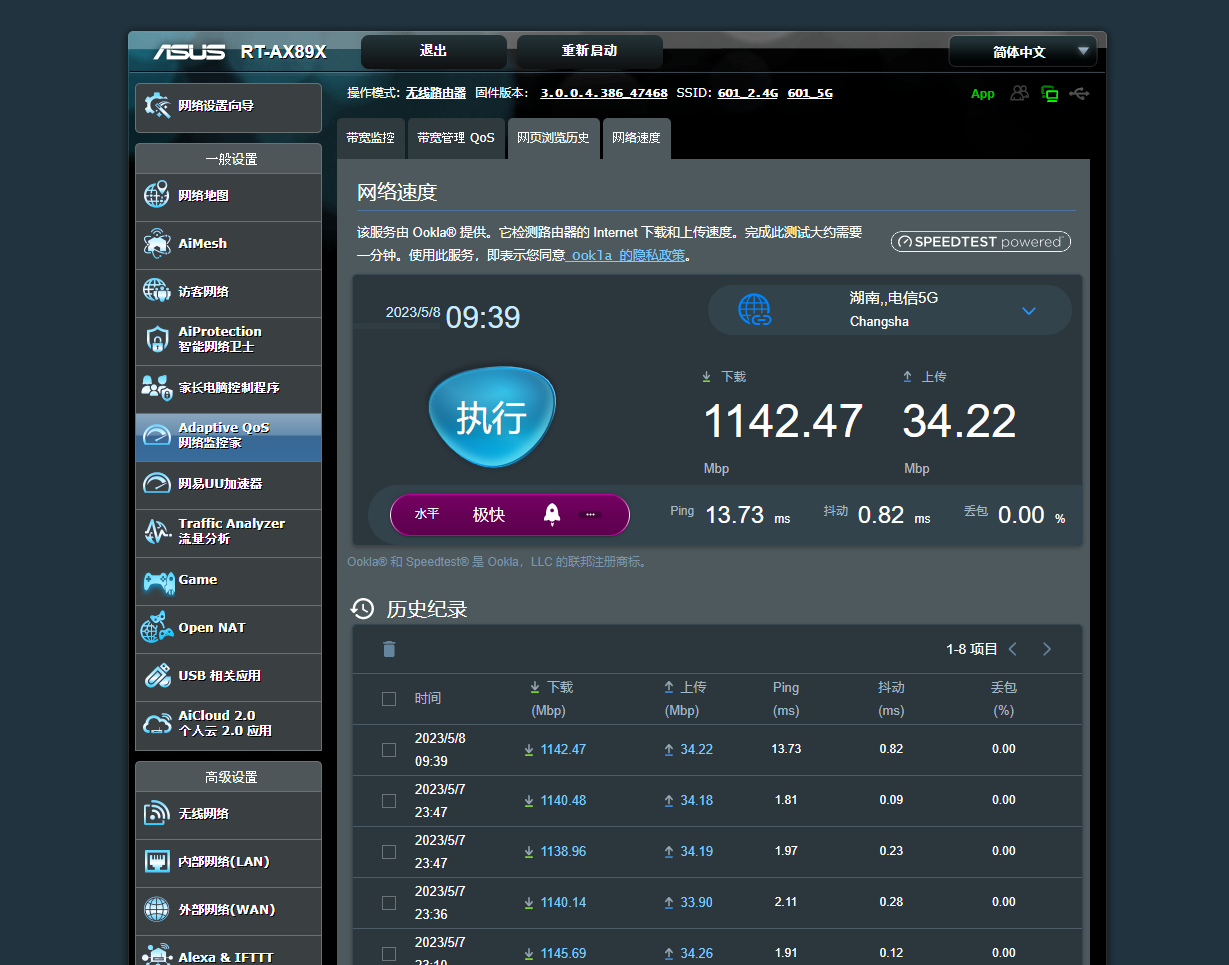1229x965 pixels.
Task: Select the Adaptive QoS gauge icon
Action: coord(157,435)
